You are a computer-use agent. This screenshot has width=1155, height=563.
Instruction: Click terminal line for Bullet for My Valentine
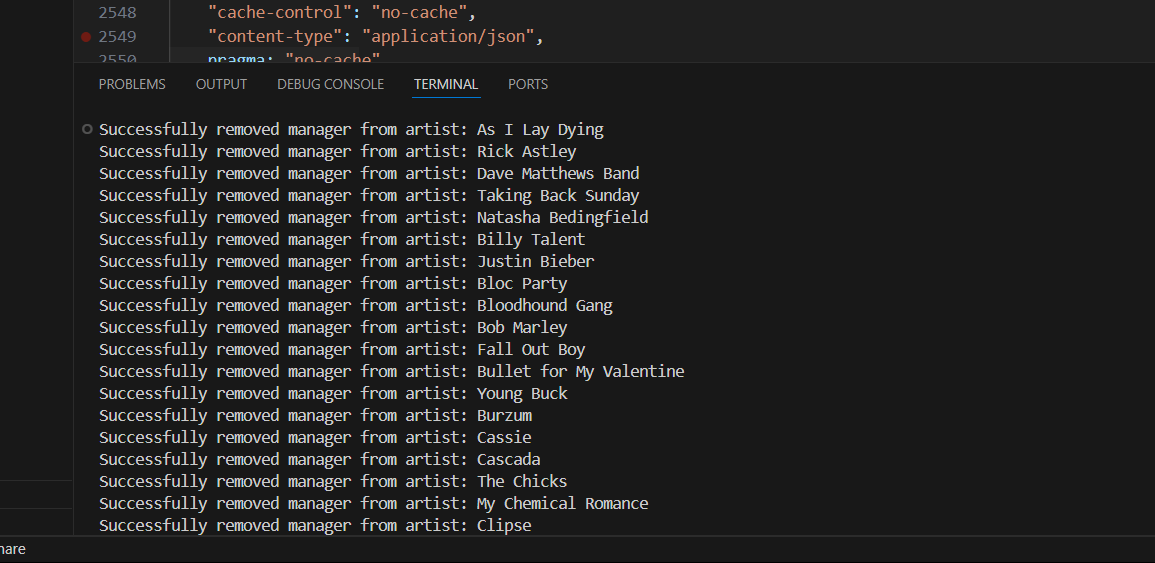[x=392, y=372]
